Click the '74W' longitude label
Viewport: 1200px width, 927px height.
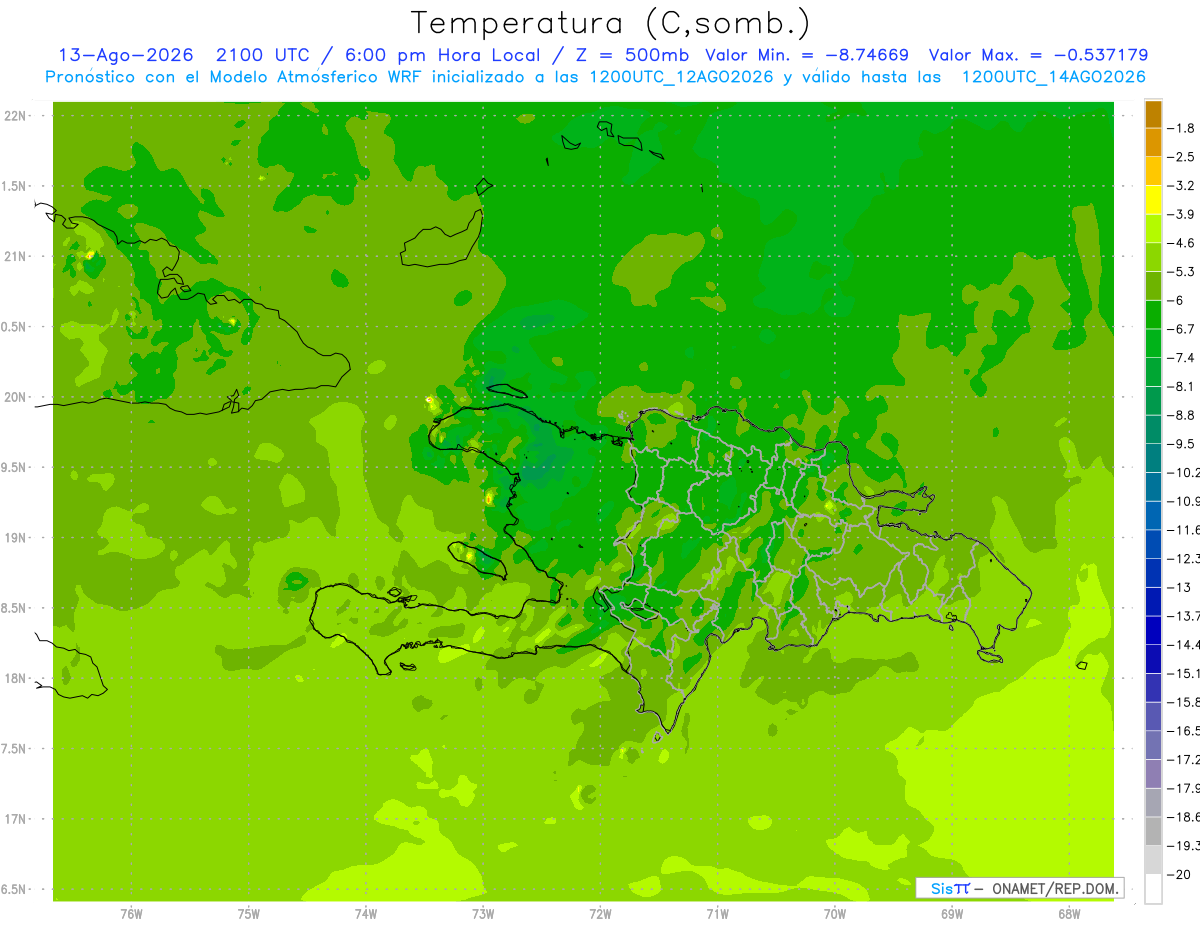[365, 914]
